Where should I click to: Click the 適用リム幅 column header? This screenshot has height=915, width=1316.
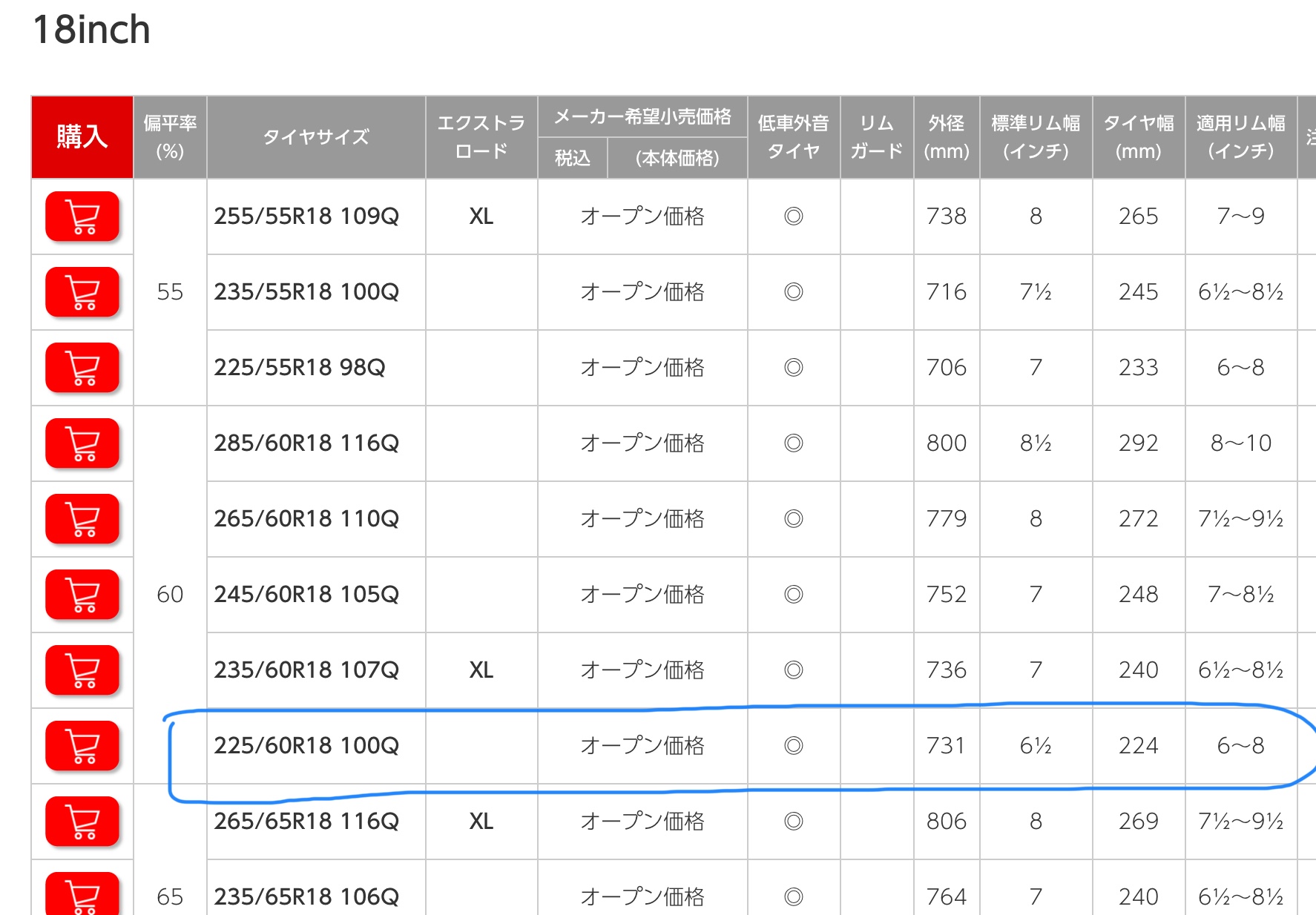point(1241,137)
